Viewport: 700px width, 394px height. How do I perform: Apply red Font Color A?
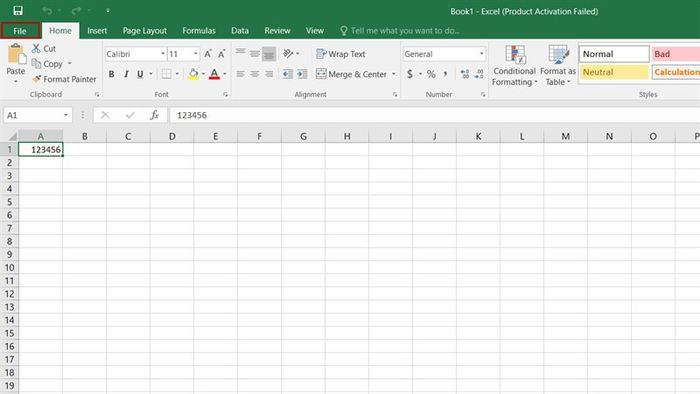tap(214, 74)
